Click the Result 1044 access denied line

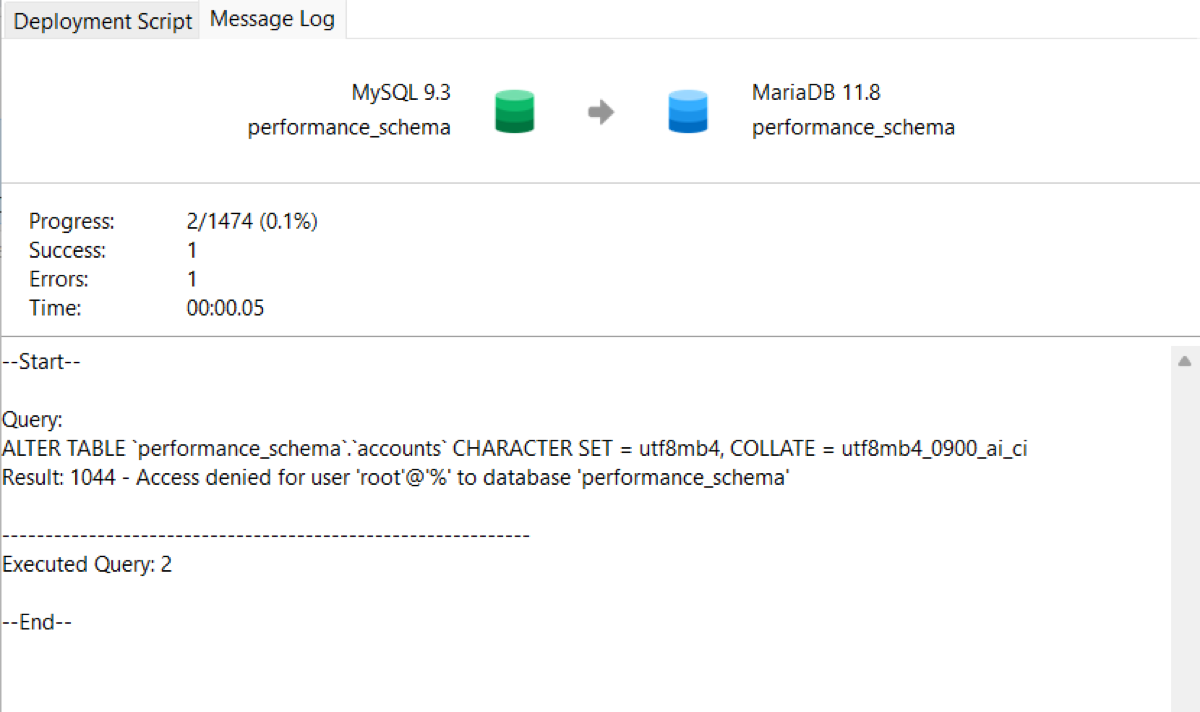tap(396, 478)
